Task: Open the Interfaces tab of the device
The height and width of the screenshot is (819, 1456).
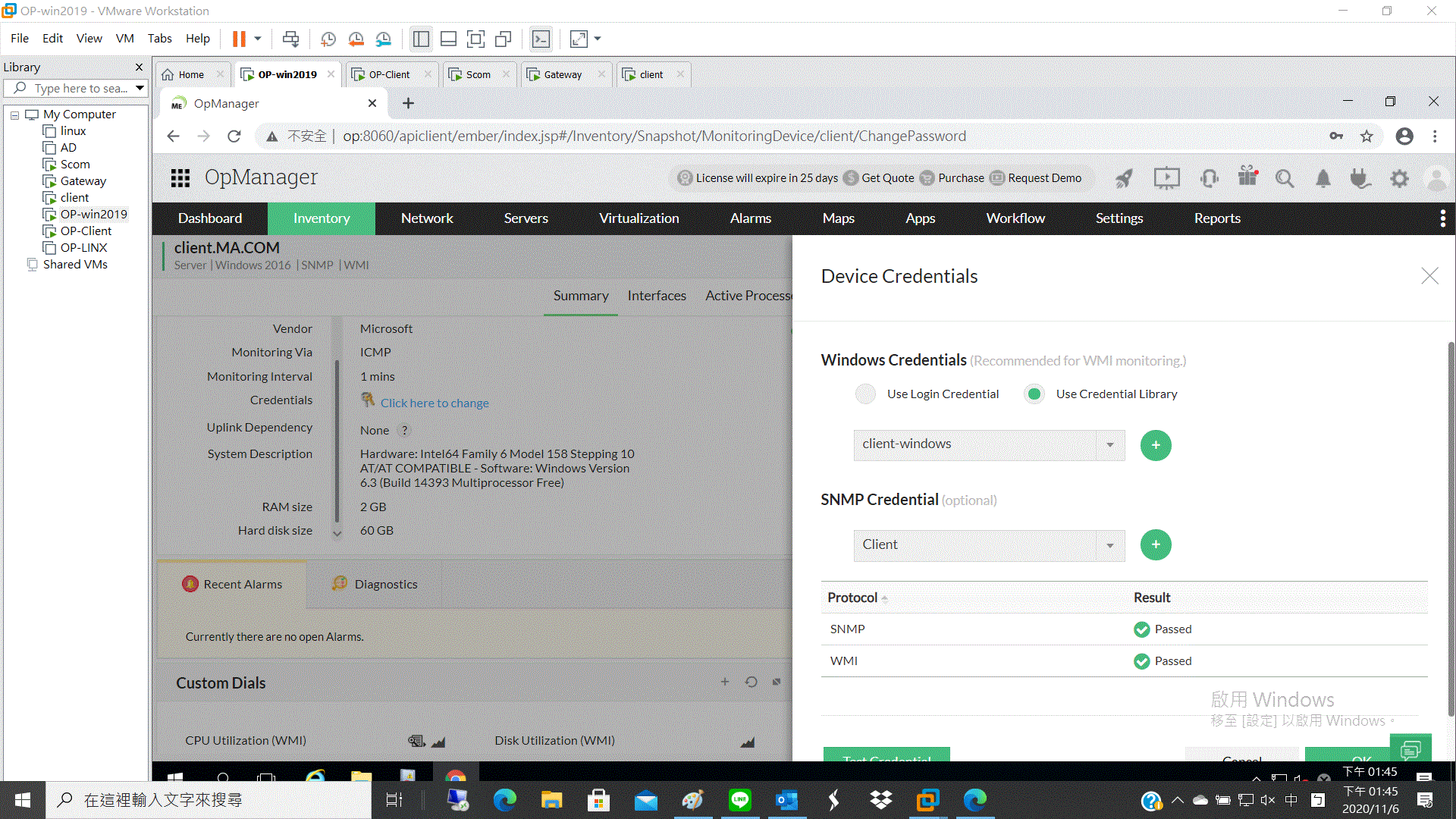Action: (656, 296)
